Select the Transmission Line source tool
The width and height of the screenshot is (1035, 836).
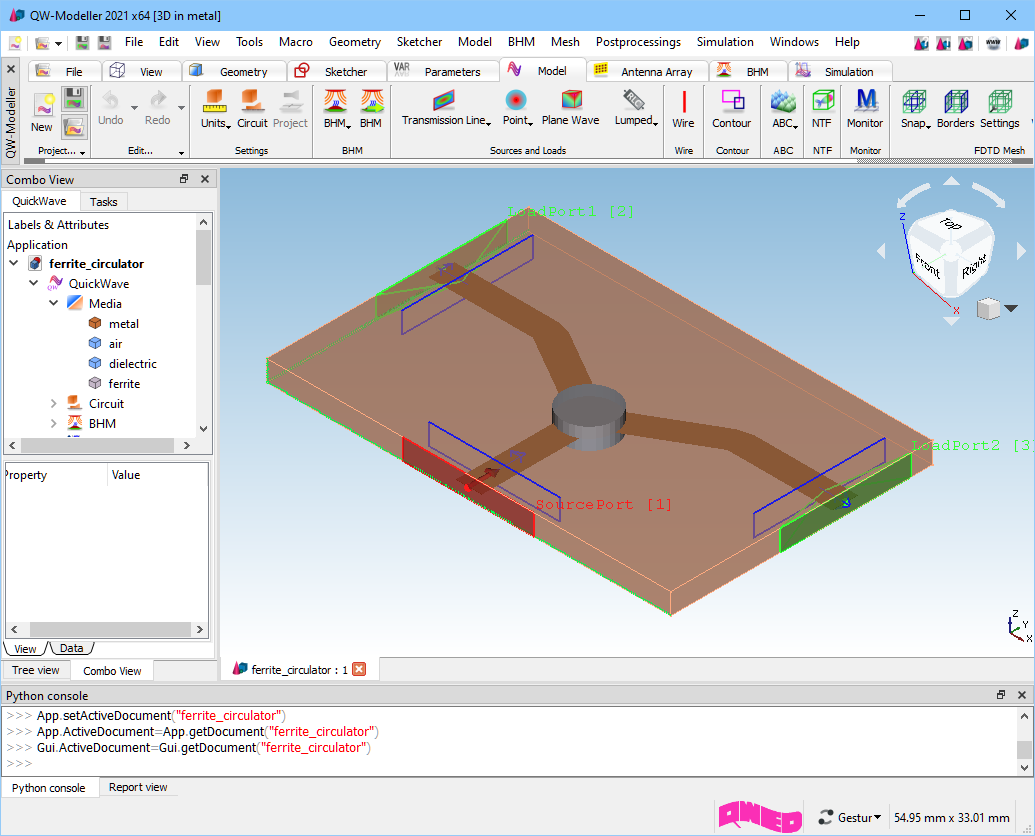tap(446, 108)
